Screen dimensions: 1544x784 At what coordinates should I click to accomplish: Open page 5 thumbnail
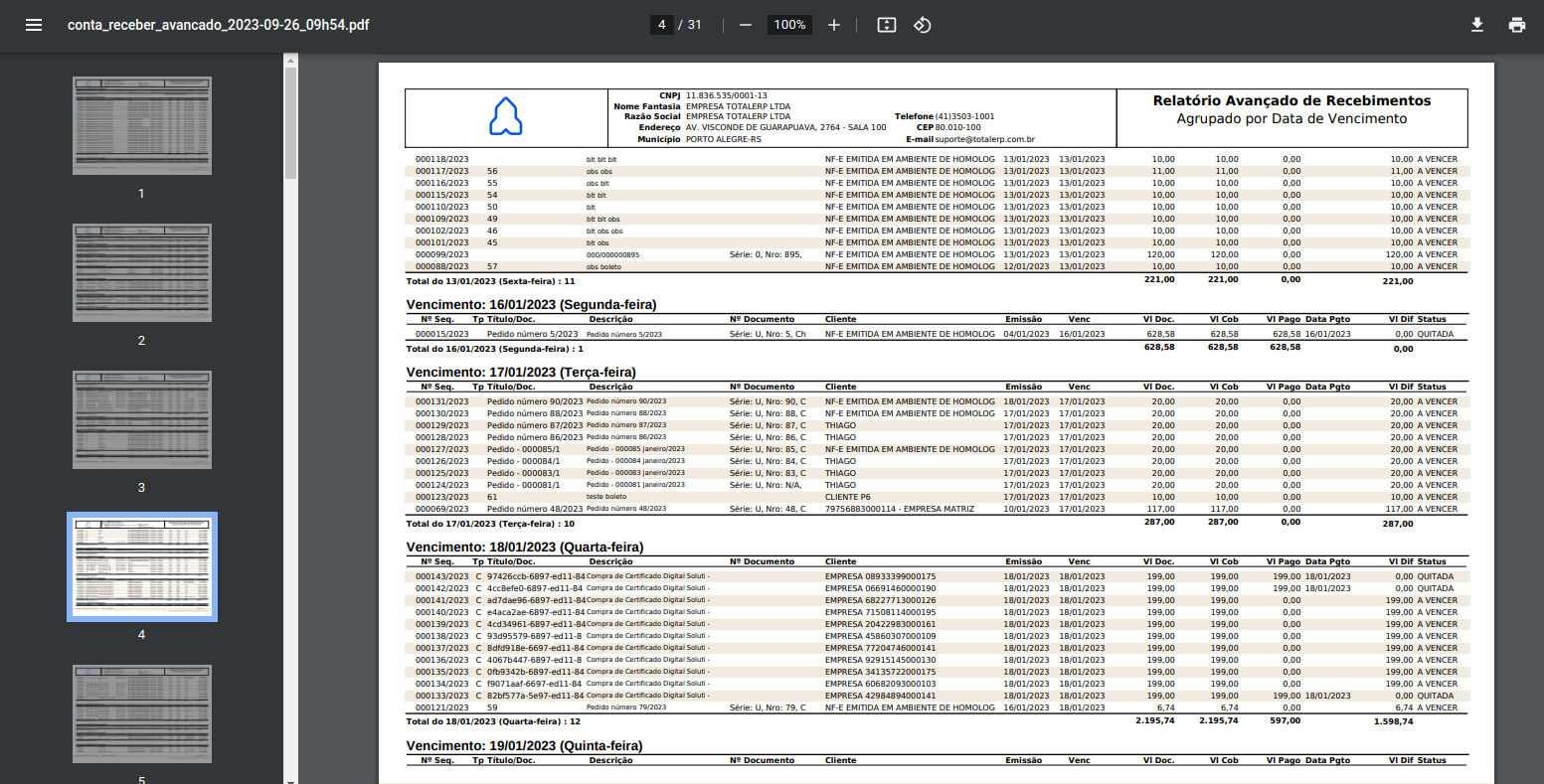coord(142,713)
